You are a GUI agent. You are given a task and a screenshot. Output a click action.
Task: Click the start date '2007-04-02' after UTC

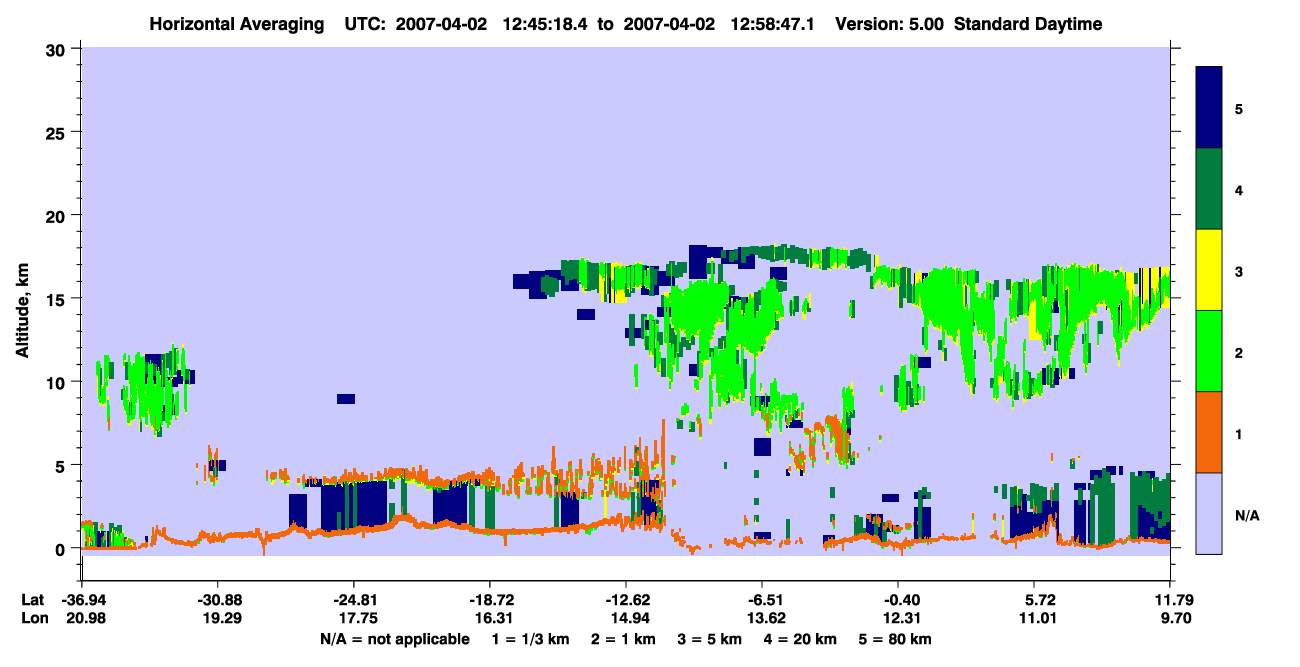coord(442,24)
